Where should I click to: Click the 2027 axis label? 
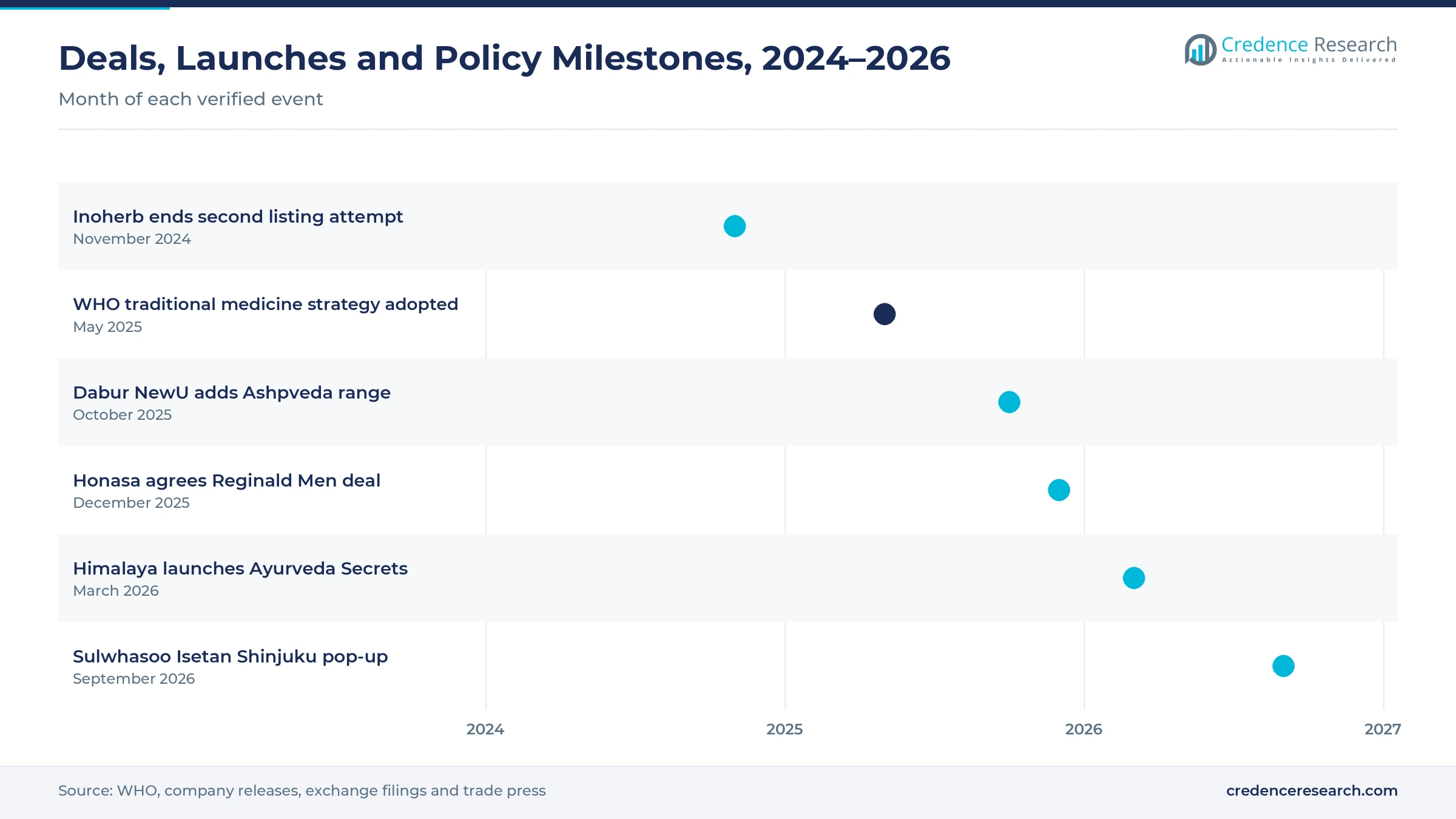[1383, 729]
